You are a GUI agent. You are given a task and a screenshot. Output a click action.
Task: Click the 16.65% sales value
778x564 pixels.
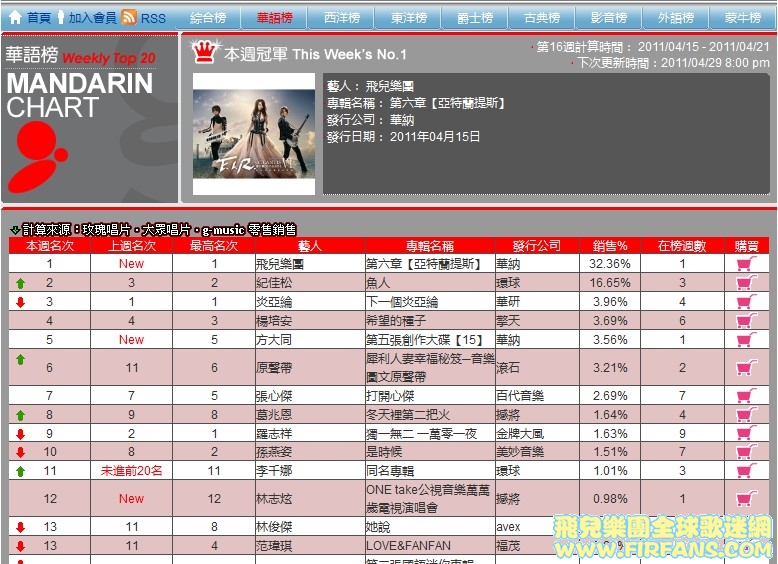click(x=610, y=283)
